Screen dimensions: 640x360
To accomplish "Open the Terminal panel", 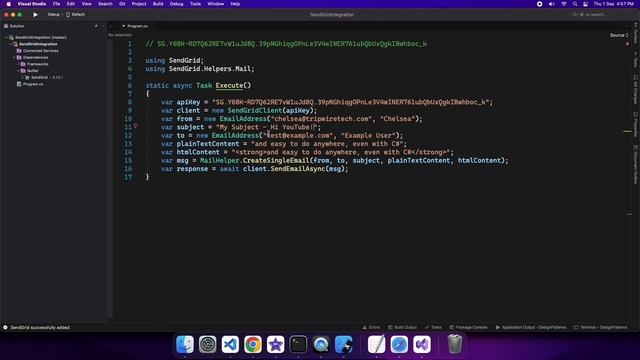I will (x=600, y=327).
